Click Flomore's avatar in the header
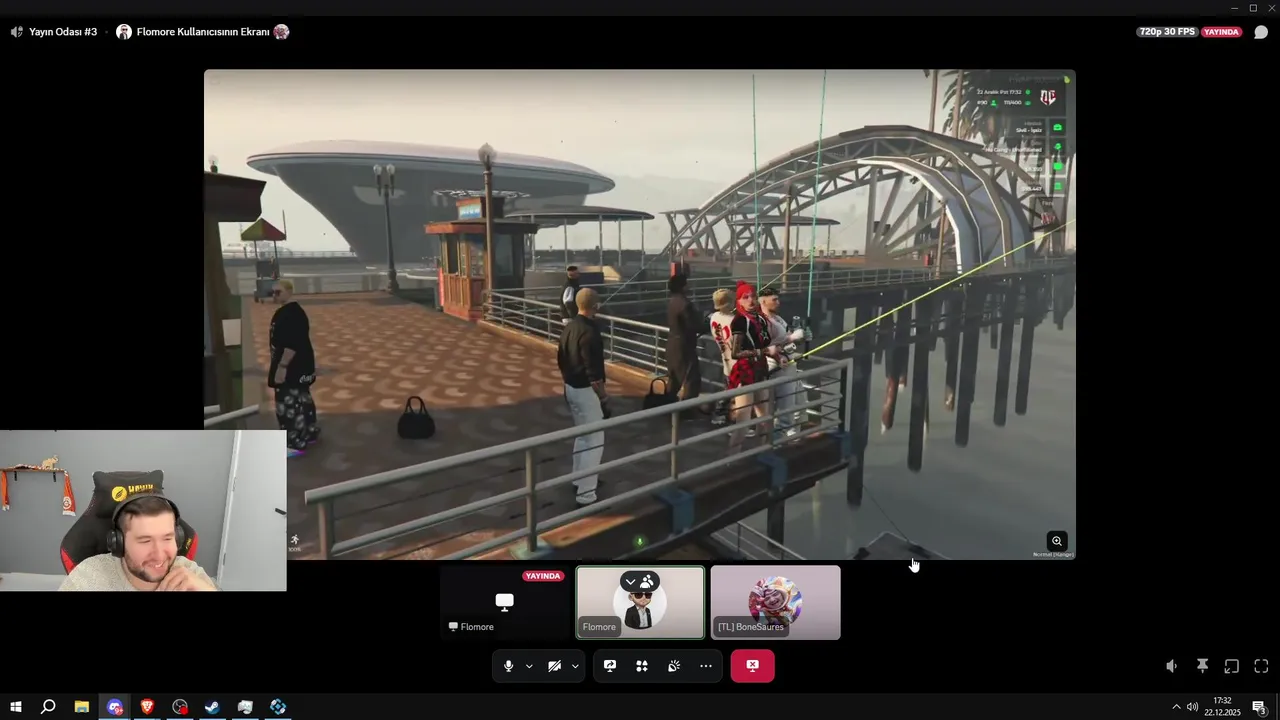This screenshot has width=1280, height=720. (124, 32)
